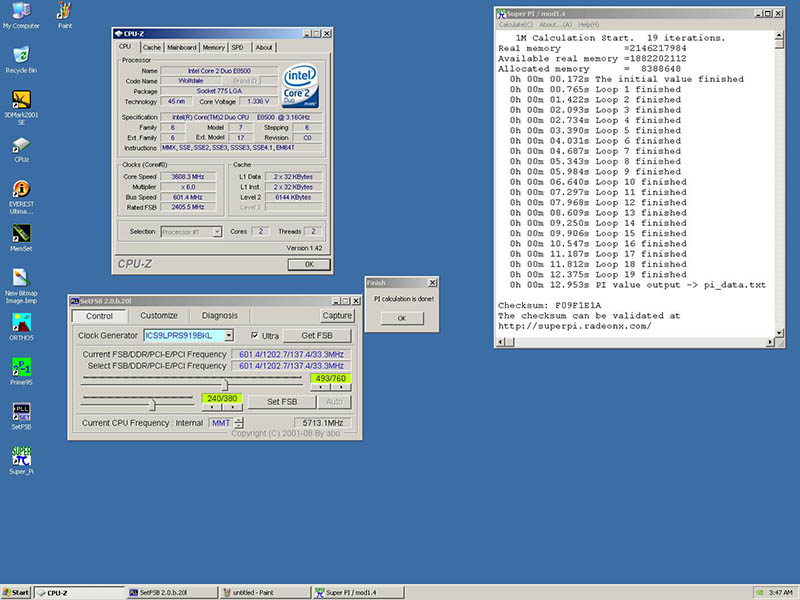Click the 'Intel Core 2 Duo E8500' name field
This screenshot has height=600, width=800.
219,71
